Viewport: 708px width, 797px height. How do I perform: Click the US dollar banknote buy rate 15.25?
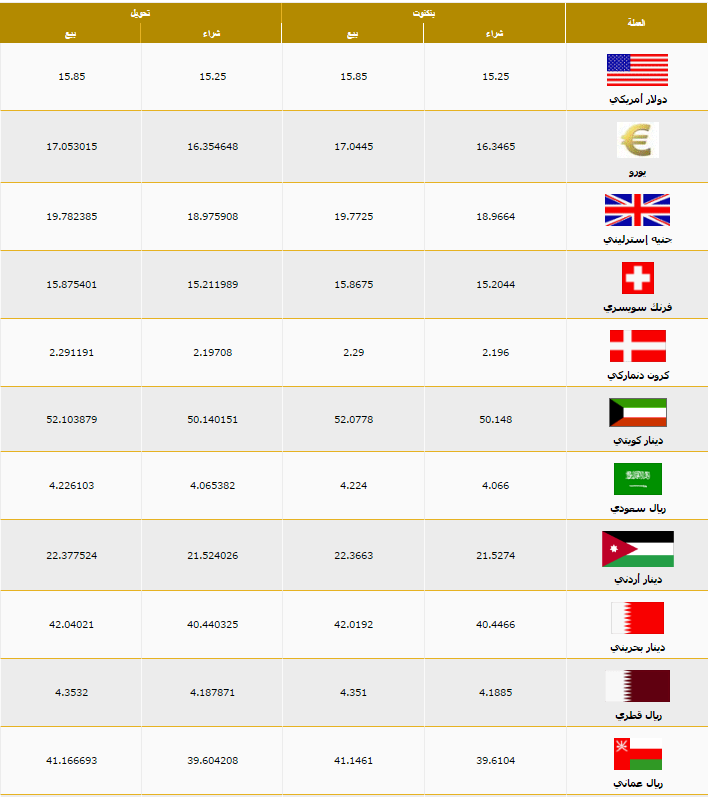point(496,76)
